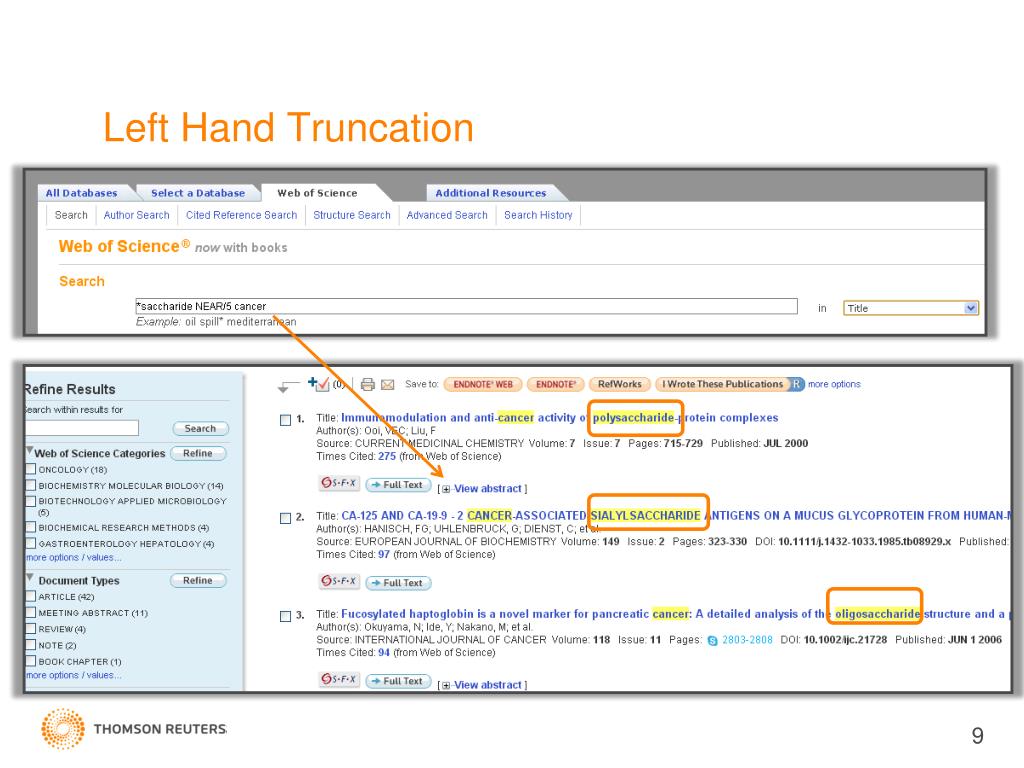Click search within results field
This screenshot has height=768, width=1024.
[x=82, y=428]
